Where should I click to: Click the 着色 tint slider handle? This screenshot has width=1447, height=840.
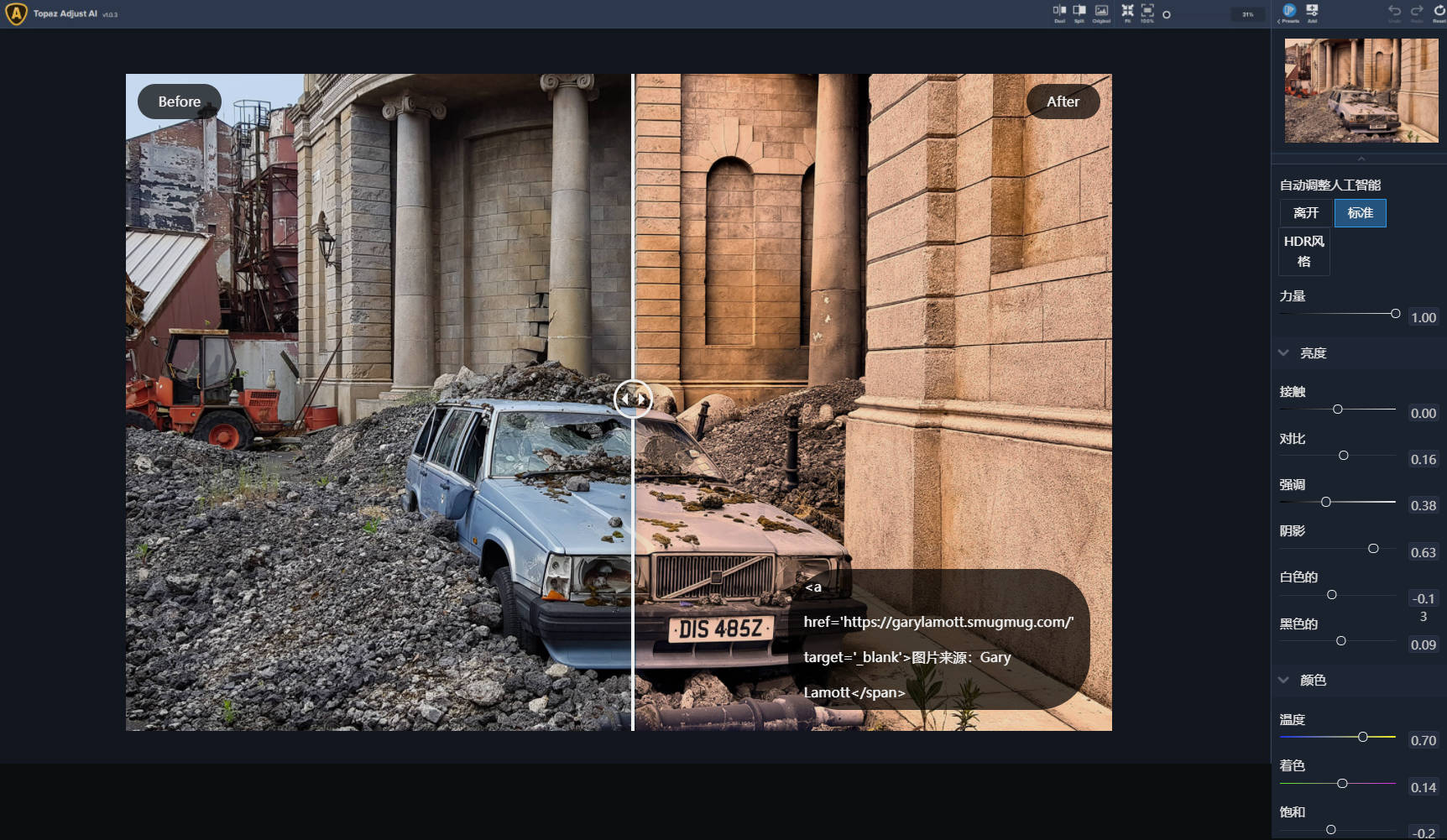[x=1342, y=784]
